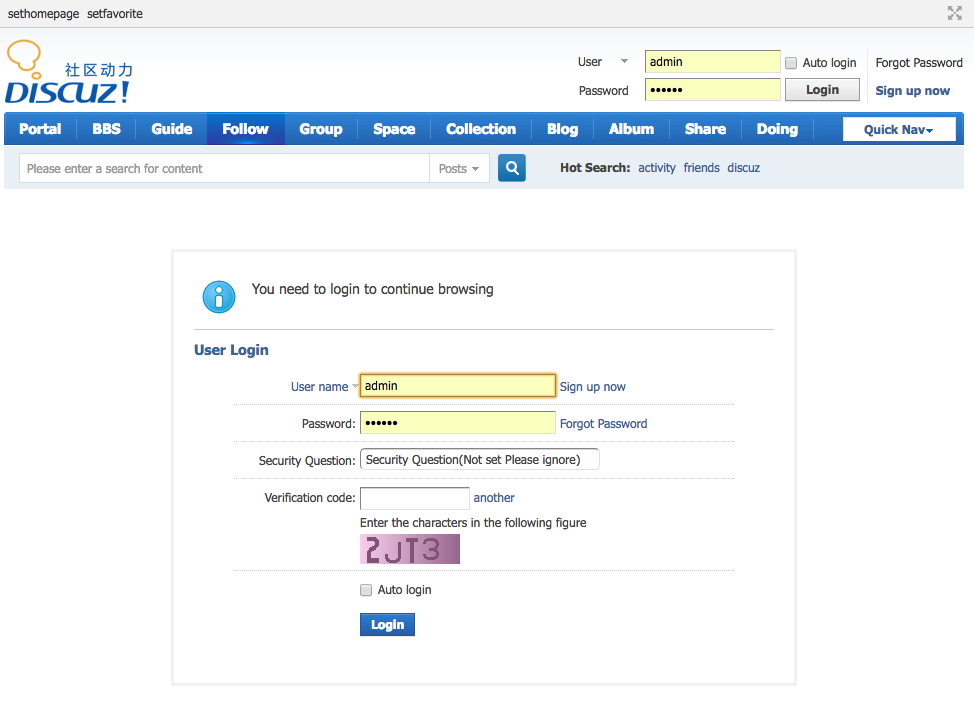974x703 pixels.
Task: Select the Share tab
Action: [706, 129]
